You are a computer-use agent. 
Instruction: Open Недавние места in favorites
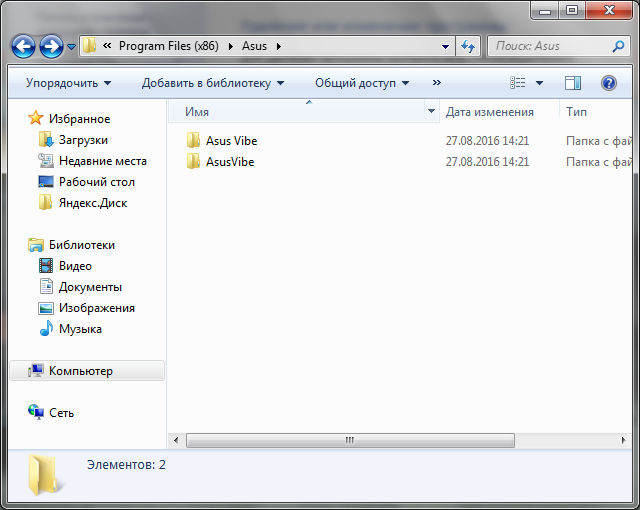point(103,161)
